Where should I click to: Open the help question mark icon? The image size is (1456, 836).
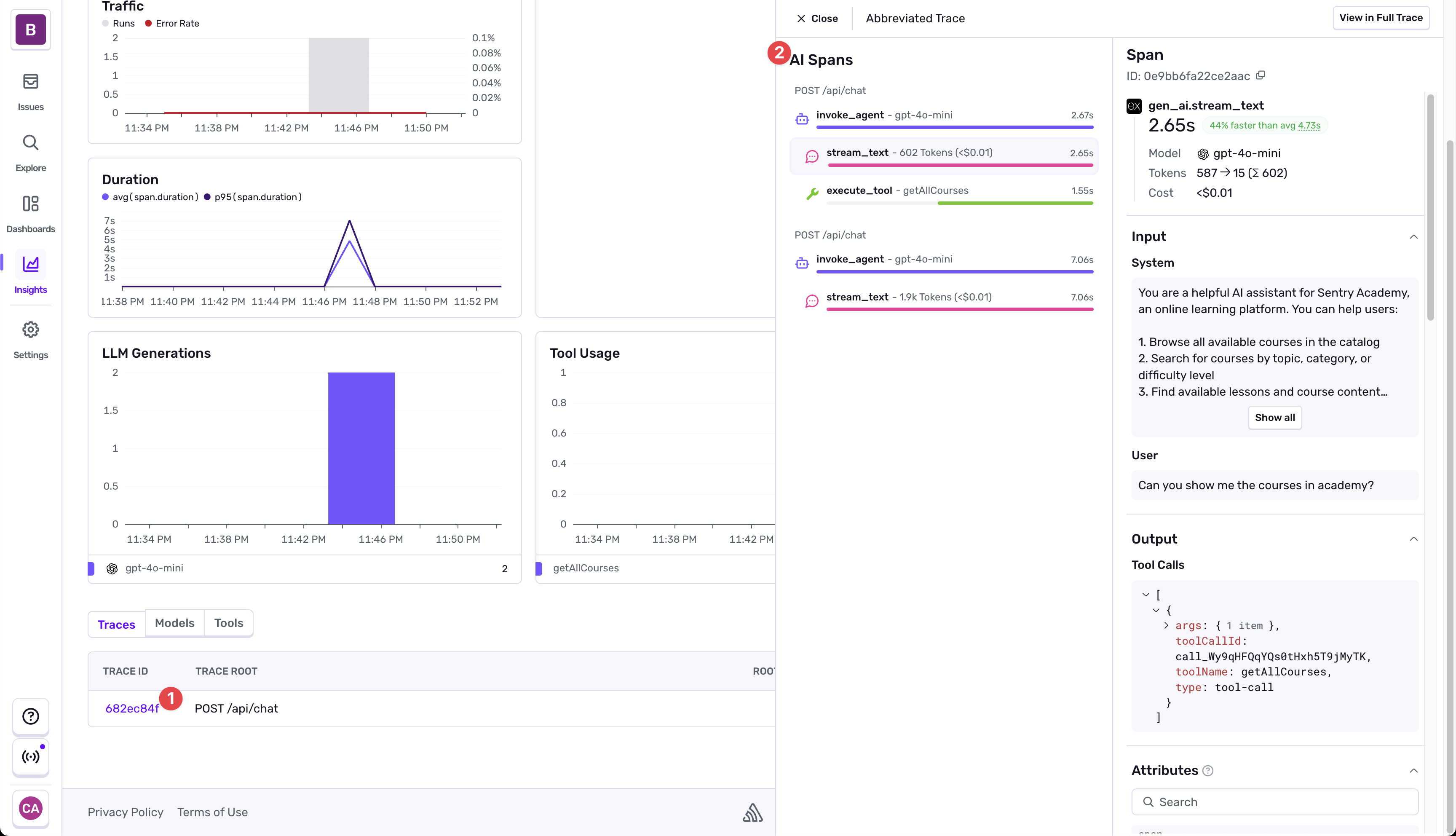click(x=30, y=716)
